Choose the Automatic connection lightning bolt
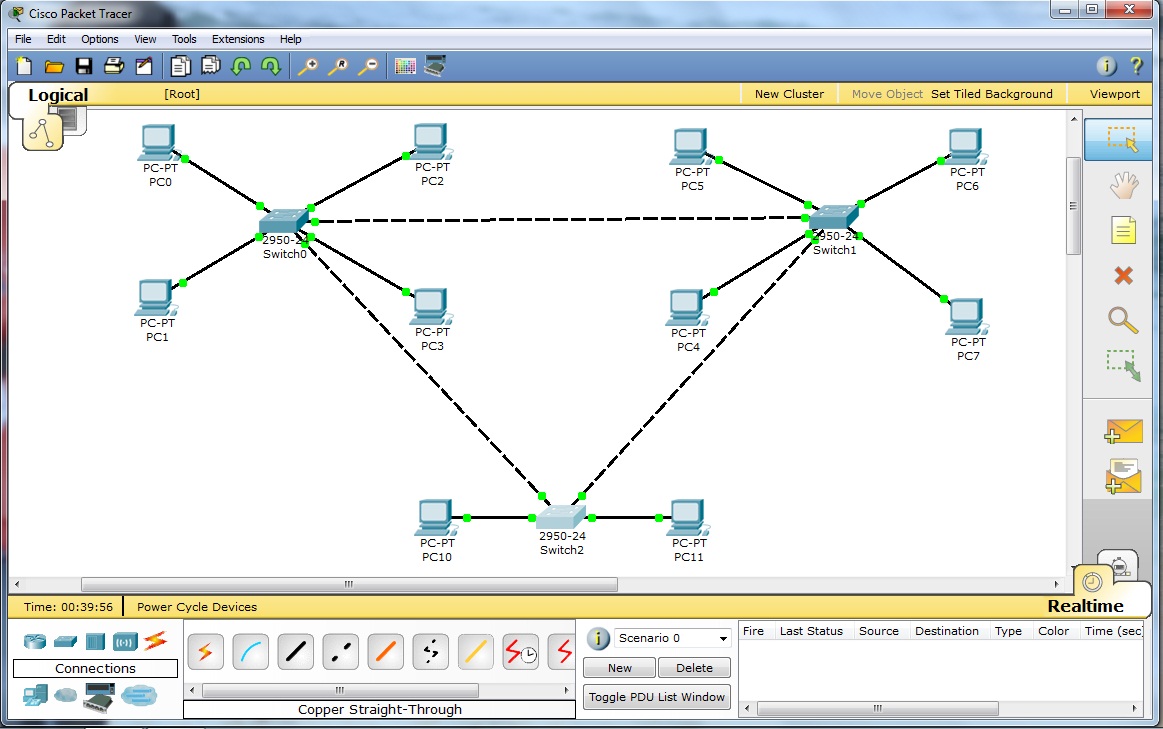 point(205,652)
